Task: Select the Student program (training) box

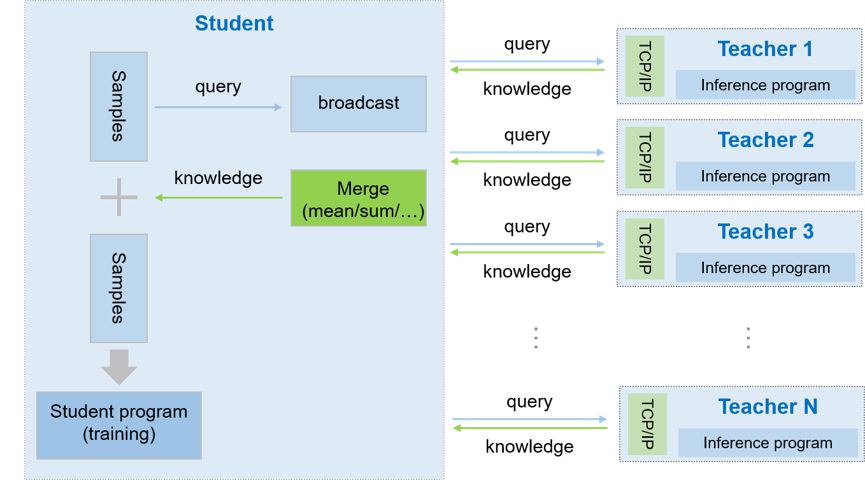Action: click(119, 424)
